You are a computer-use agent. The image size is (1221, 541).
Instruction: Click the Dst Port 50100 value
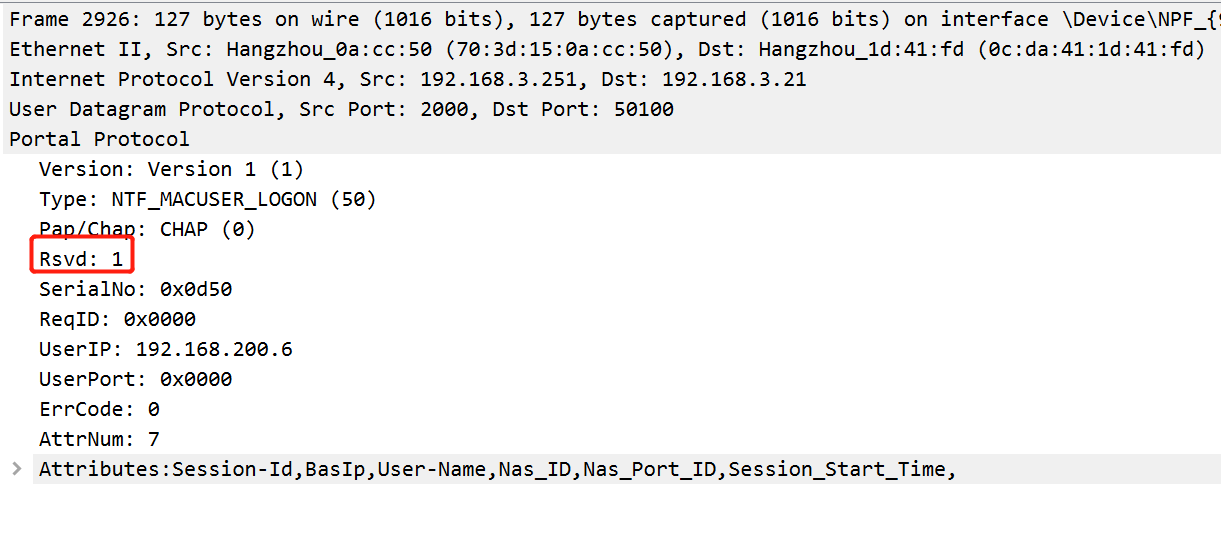(644, 109)
